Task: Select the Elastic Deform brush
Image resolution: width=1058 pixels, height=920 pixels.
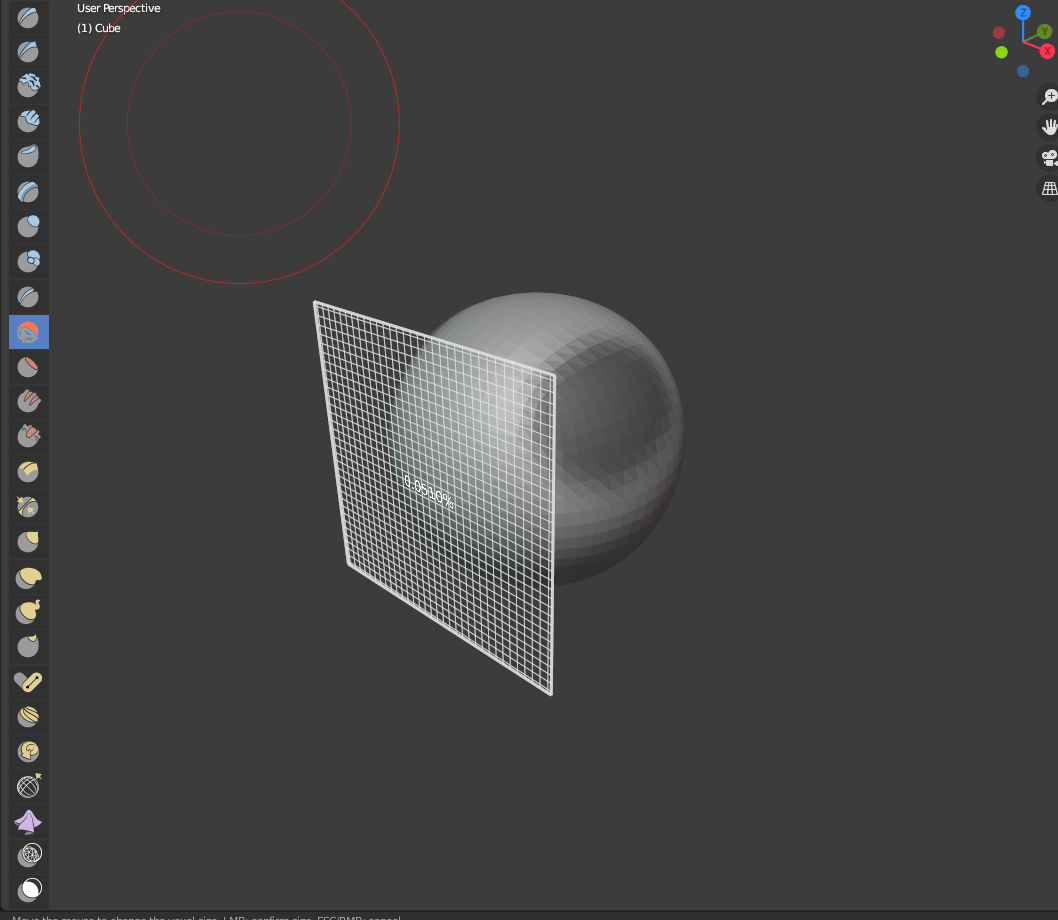Action: coord(28,542)
